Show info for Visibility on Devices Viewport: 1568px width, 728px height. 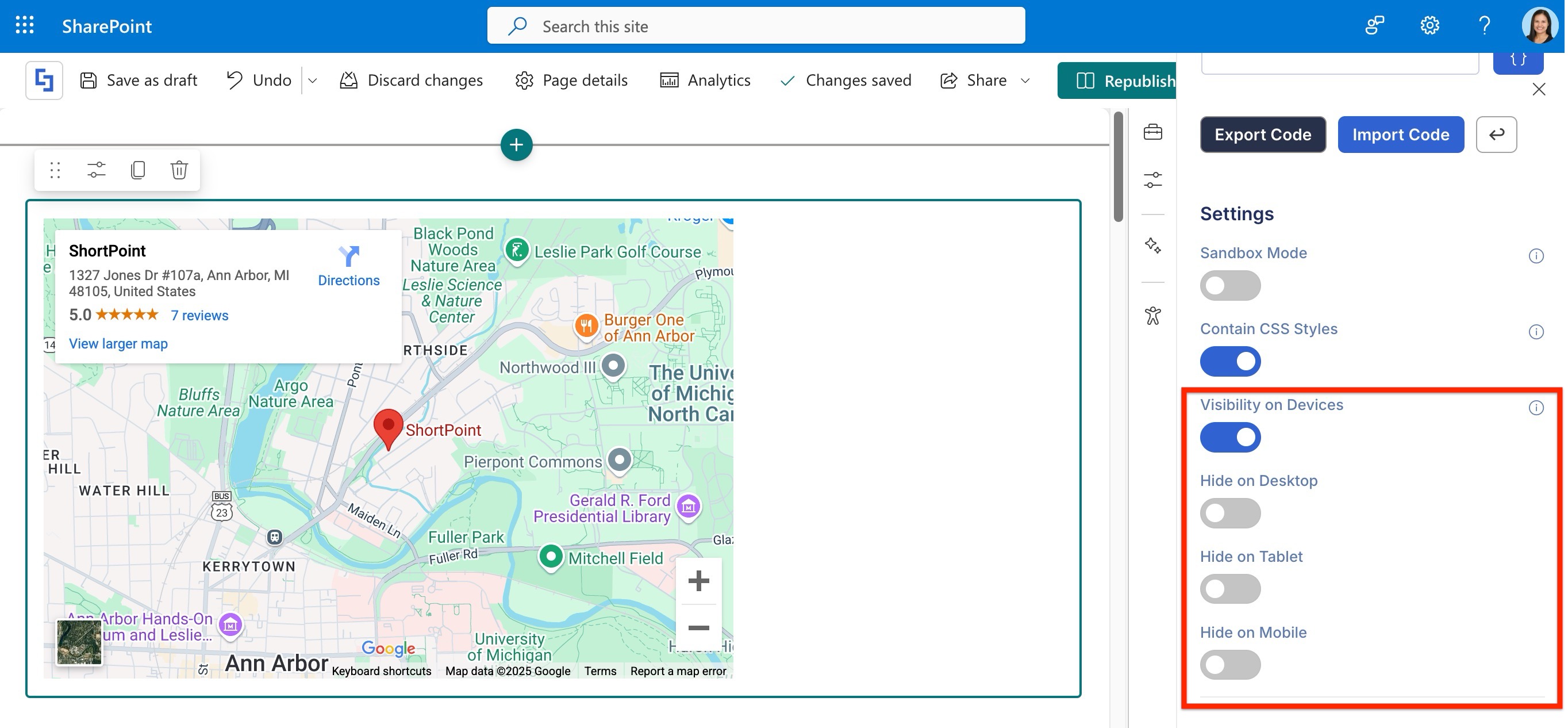pyautogui.click(x=1536, y=408)
